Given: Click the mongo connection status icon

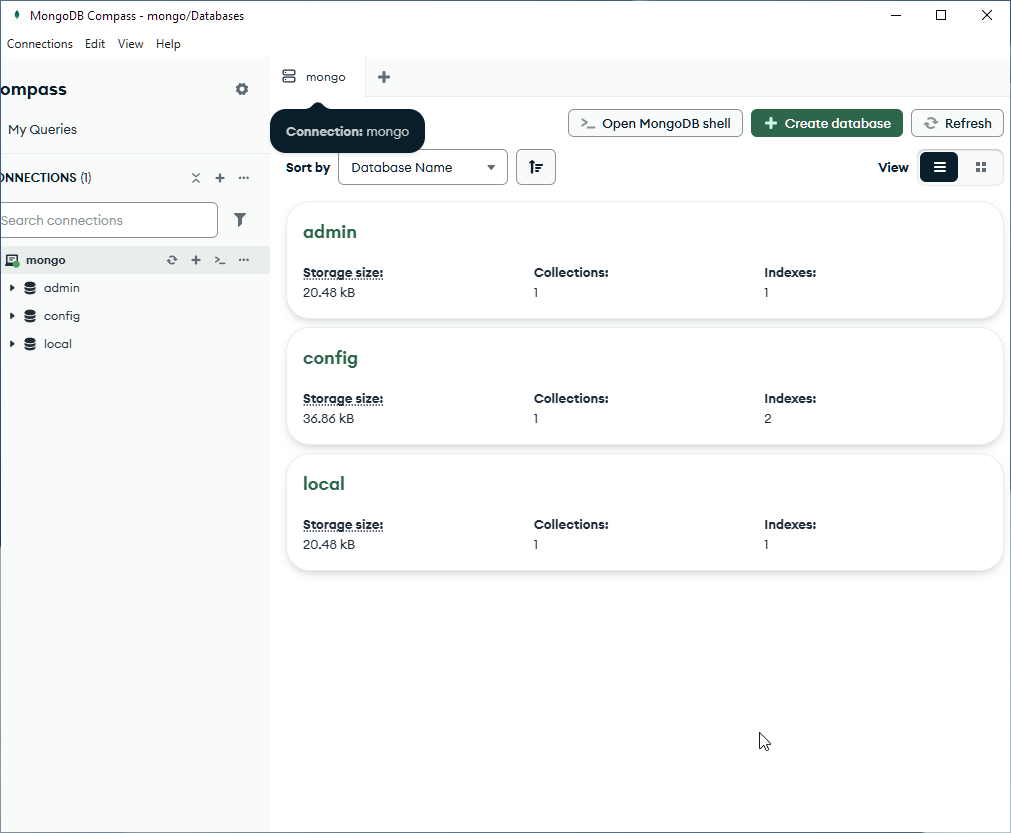Looking at the screenshot, I should [12, 260].
